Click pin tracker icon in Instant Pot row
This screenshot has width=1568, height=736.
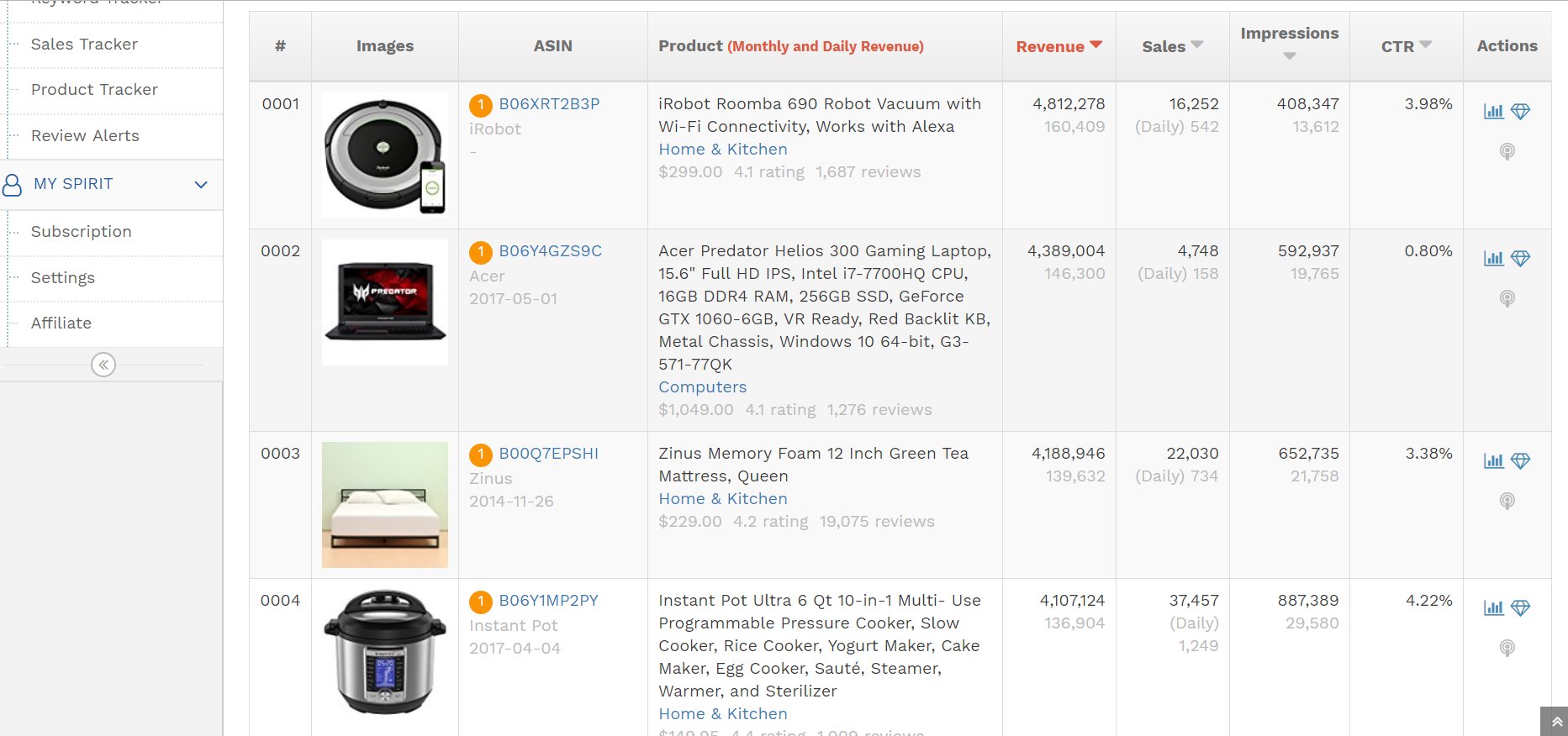(x=1507, y=648)
